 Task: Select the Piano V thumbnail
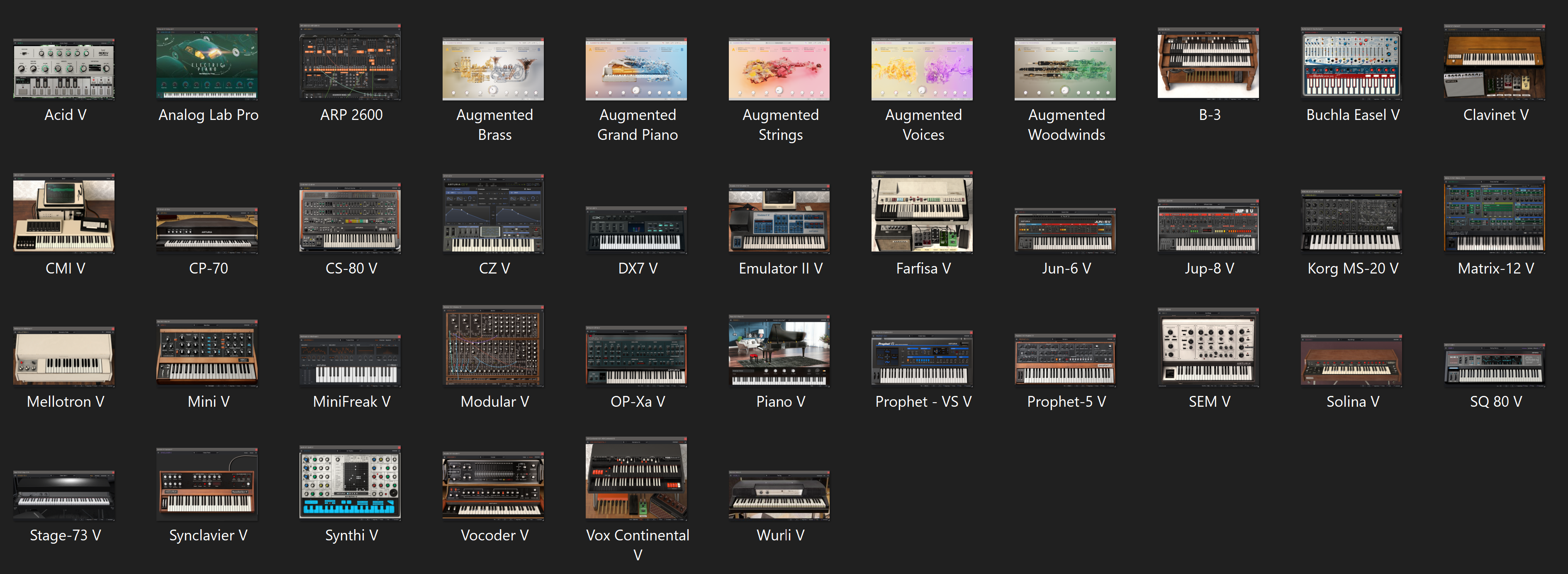point(779,351)
